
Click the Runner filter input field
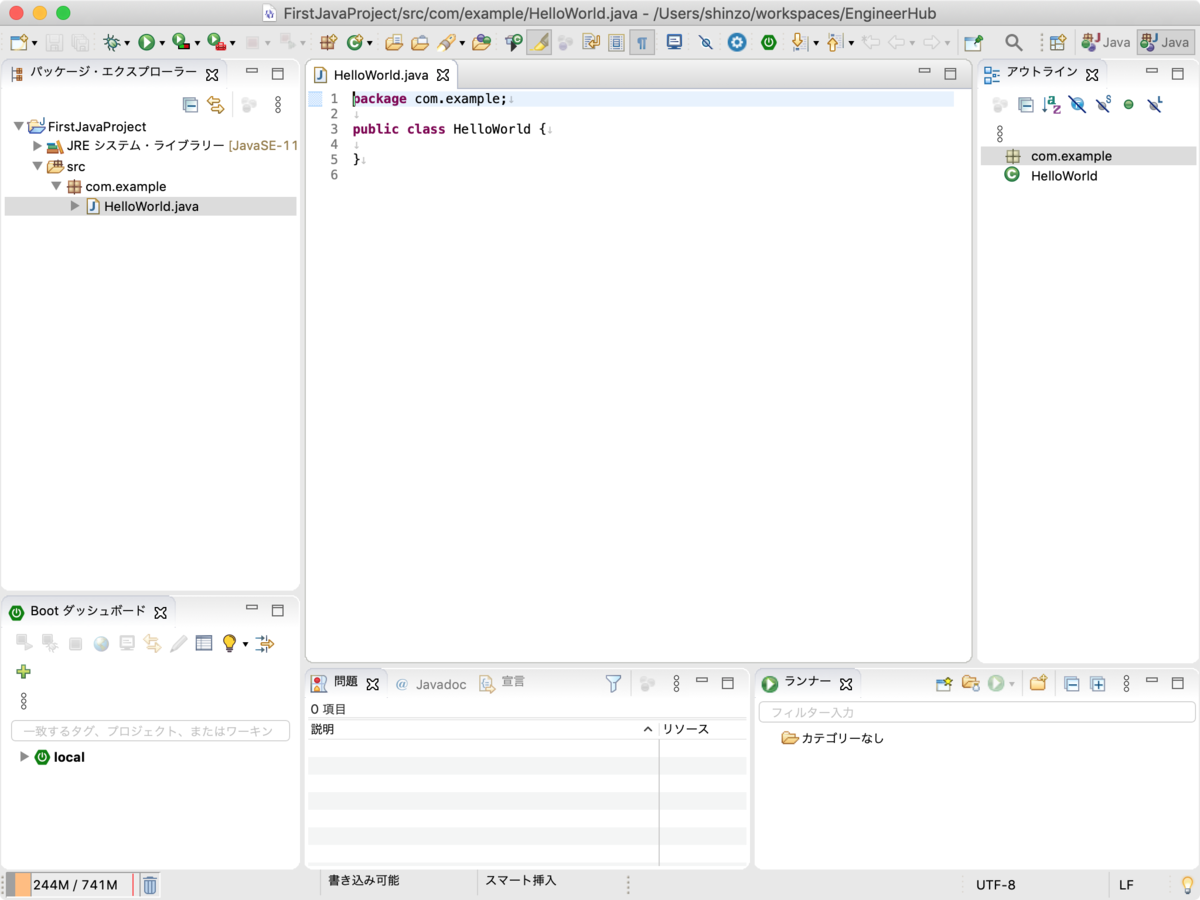click(977, 712)
